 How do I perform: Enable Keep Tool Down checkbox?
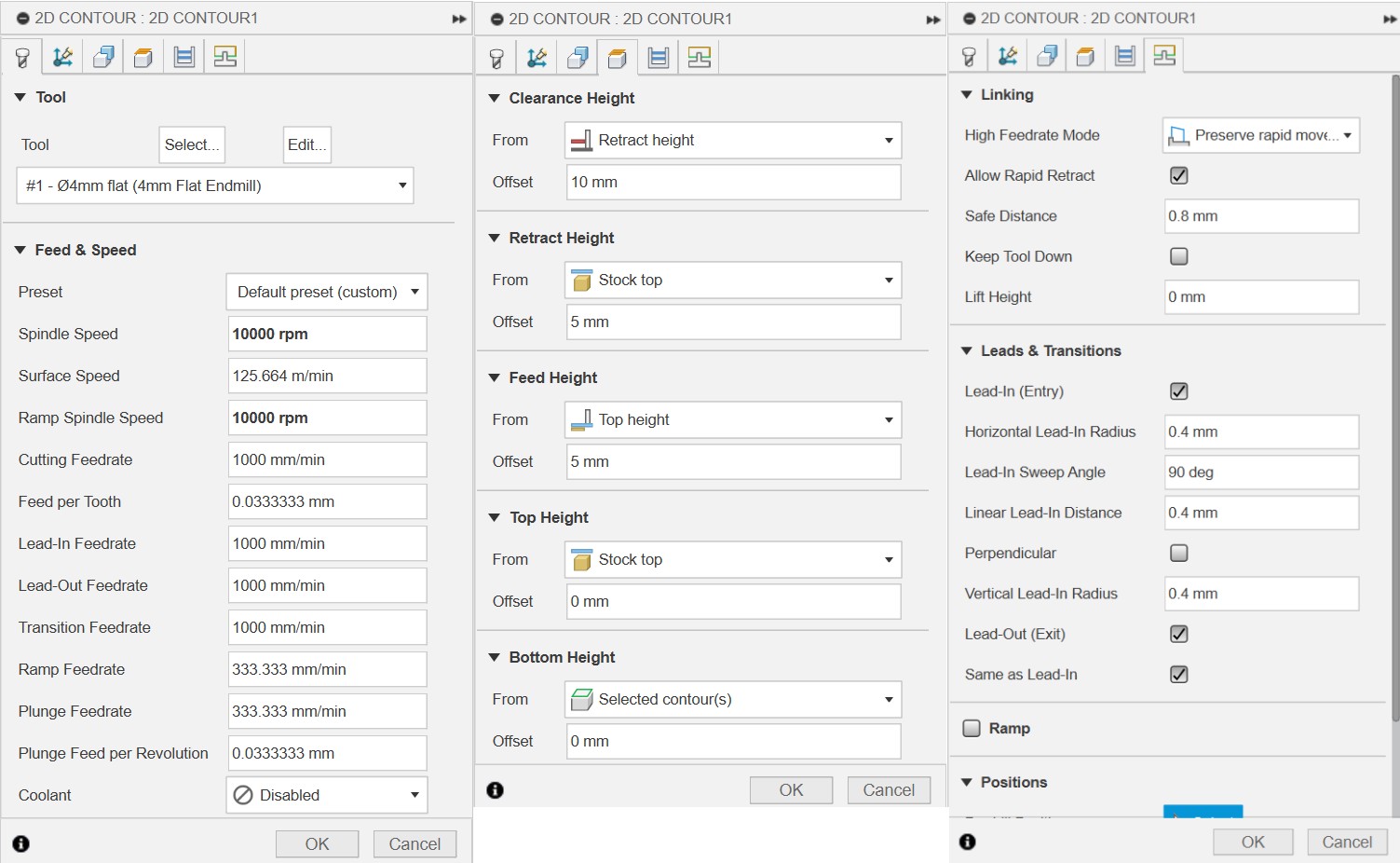pyautogui.click(x=1178, y=256)
